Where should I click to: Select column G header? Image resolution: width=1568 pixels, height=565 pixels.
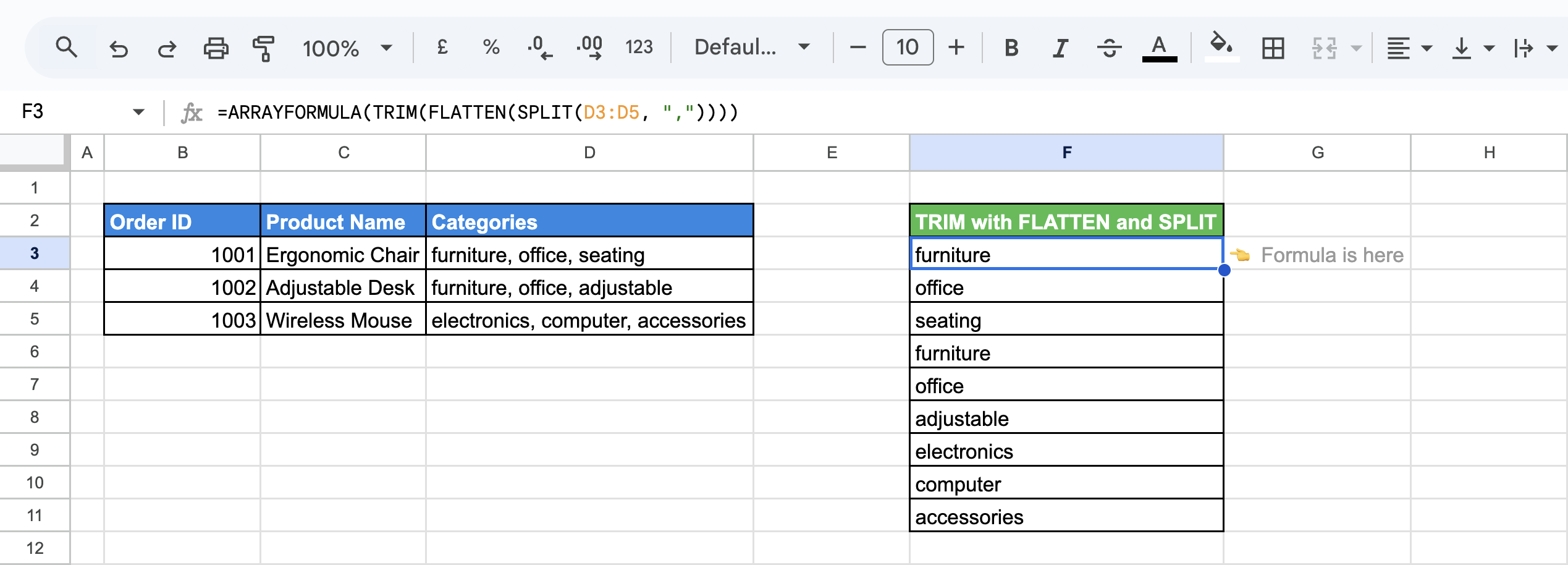(x=1317, y=153)
